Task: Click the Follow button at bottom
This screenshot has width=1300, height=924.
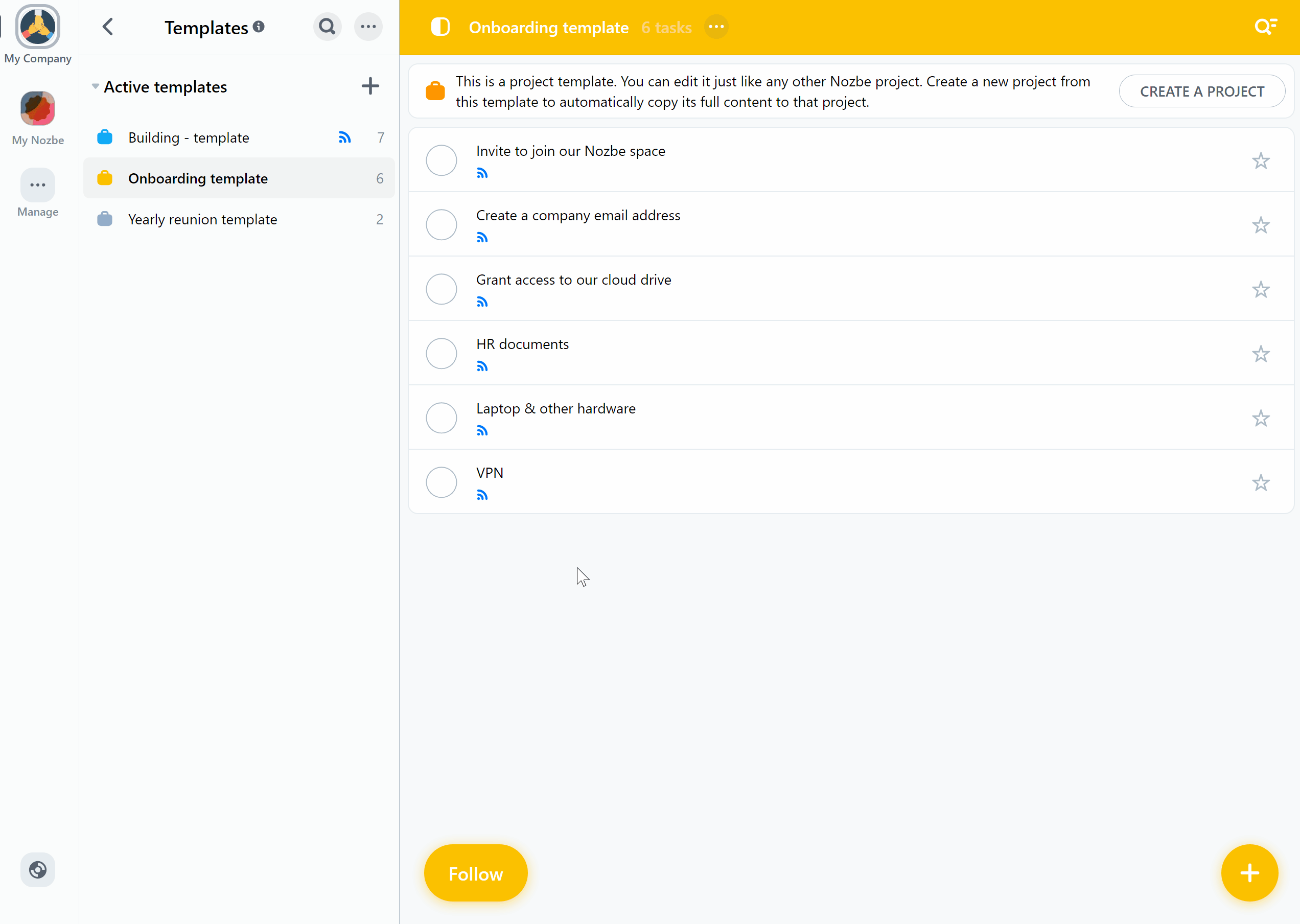Action: pos(476,874)
